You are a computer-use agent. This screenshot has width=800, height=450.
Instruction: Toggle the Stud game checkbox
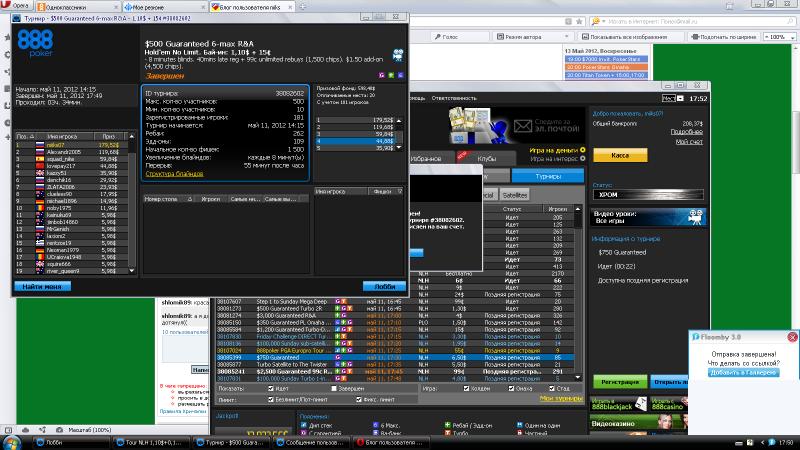click(552, 389)
